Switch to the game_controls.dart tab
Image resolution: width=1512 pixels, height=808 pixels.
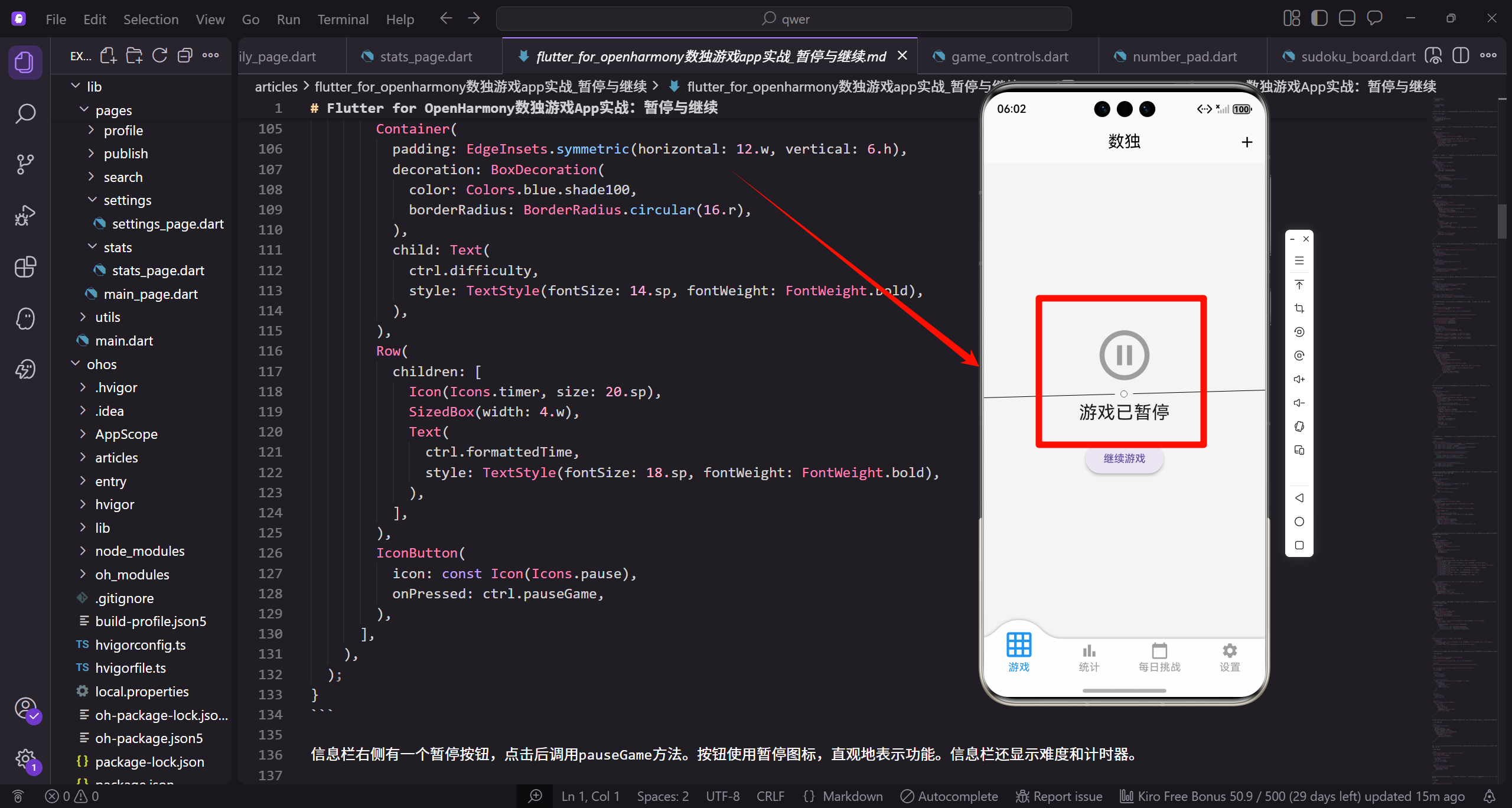click(x=1009, y=57)
